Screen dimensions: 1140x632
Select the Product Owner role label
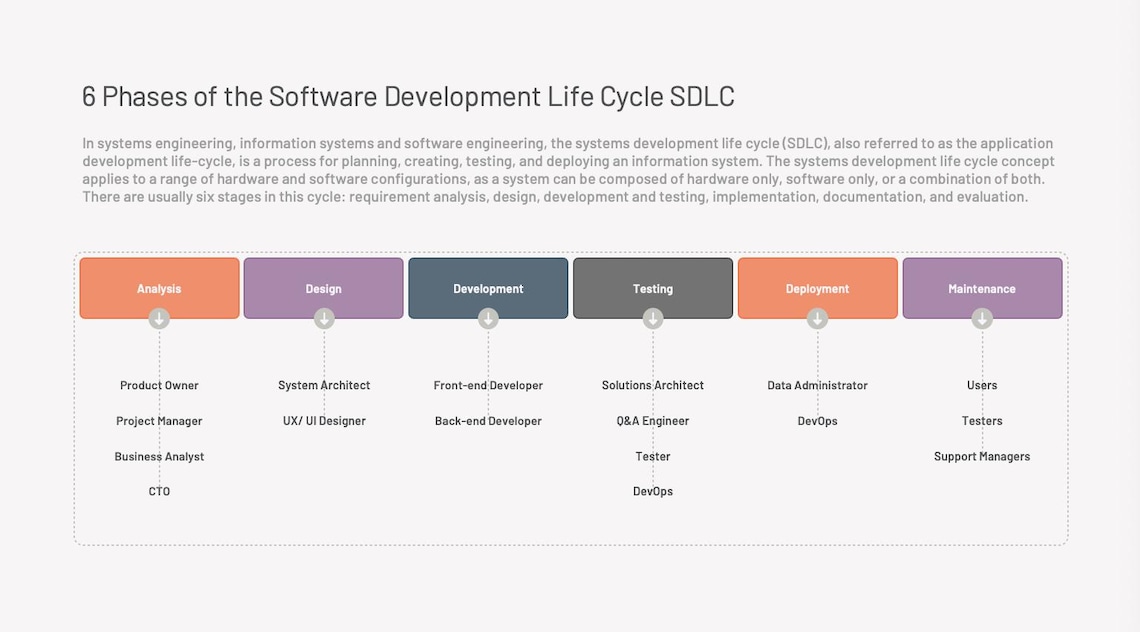[159, 385]
